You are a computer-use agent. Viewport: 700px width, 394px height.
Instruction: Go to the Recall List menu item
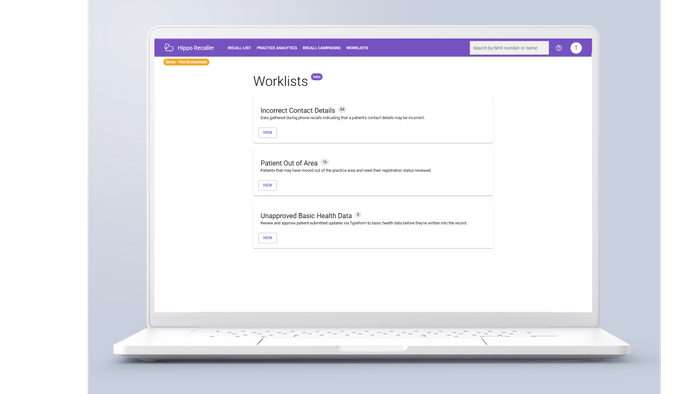tap(239, 48)
